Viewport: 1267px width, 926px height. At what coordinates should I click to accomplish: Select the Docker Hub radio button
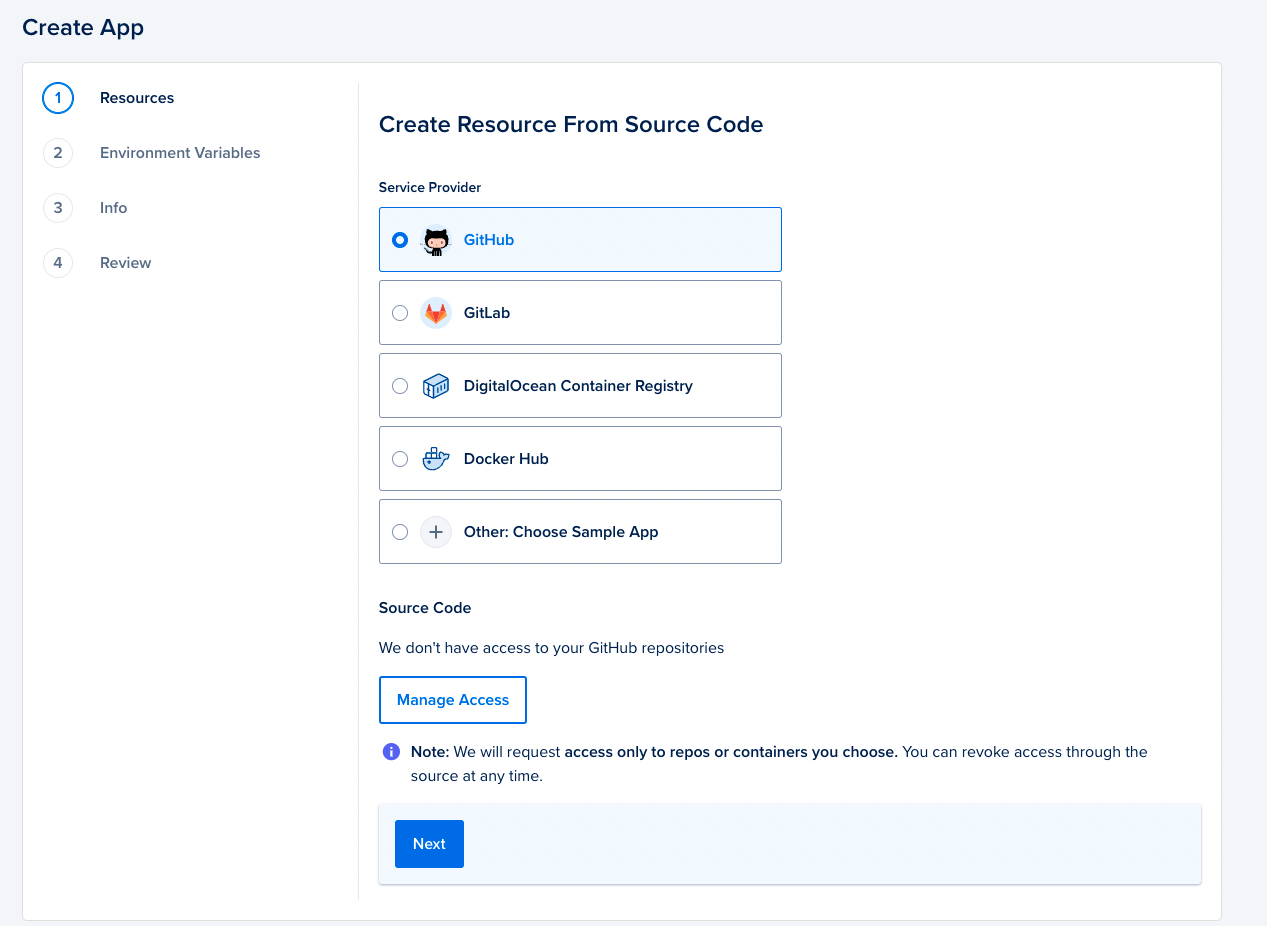(x=400, y=459)
